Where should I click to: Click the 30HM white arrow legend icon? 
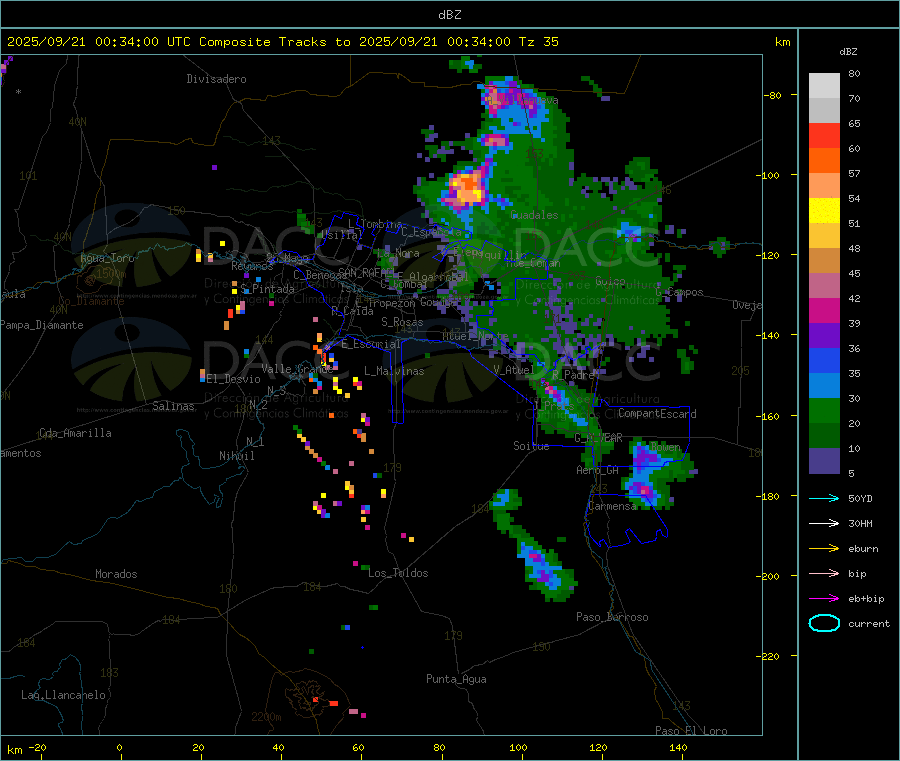coord(824,523)
